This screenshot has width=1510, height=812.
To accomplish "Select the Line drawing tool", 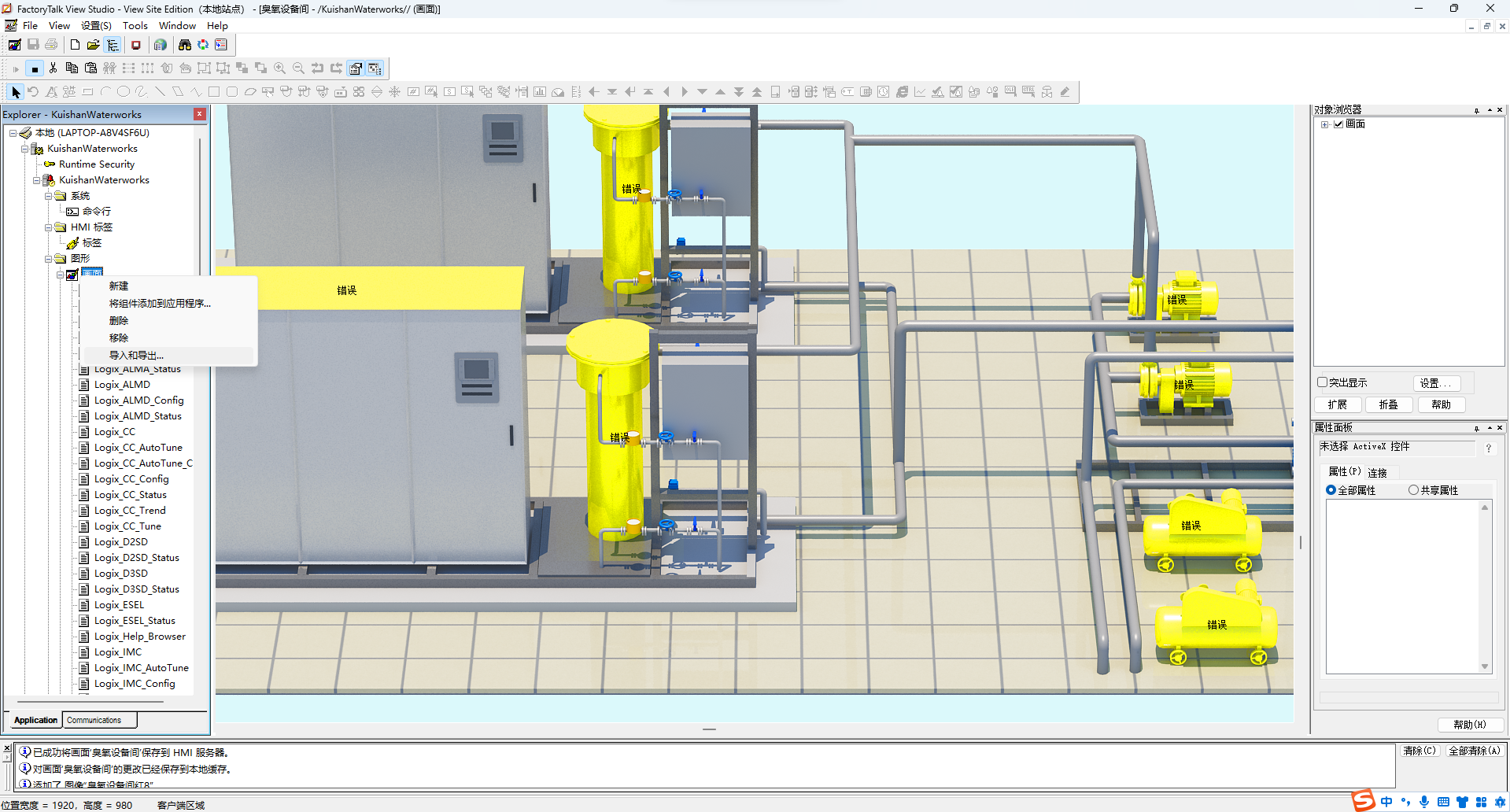I will 160,92.
